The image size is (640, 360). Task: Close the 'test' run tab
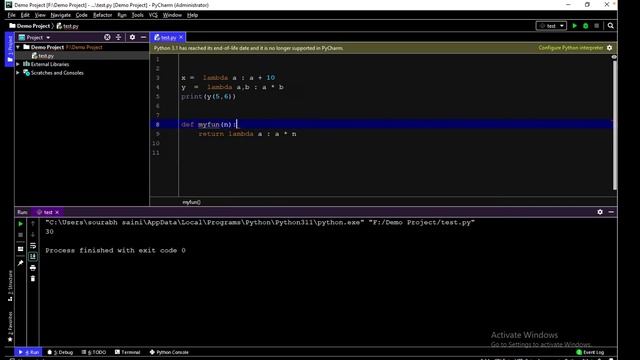click(57, 212)
